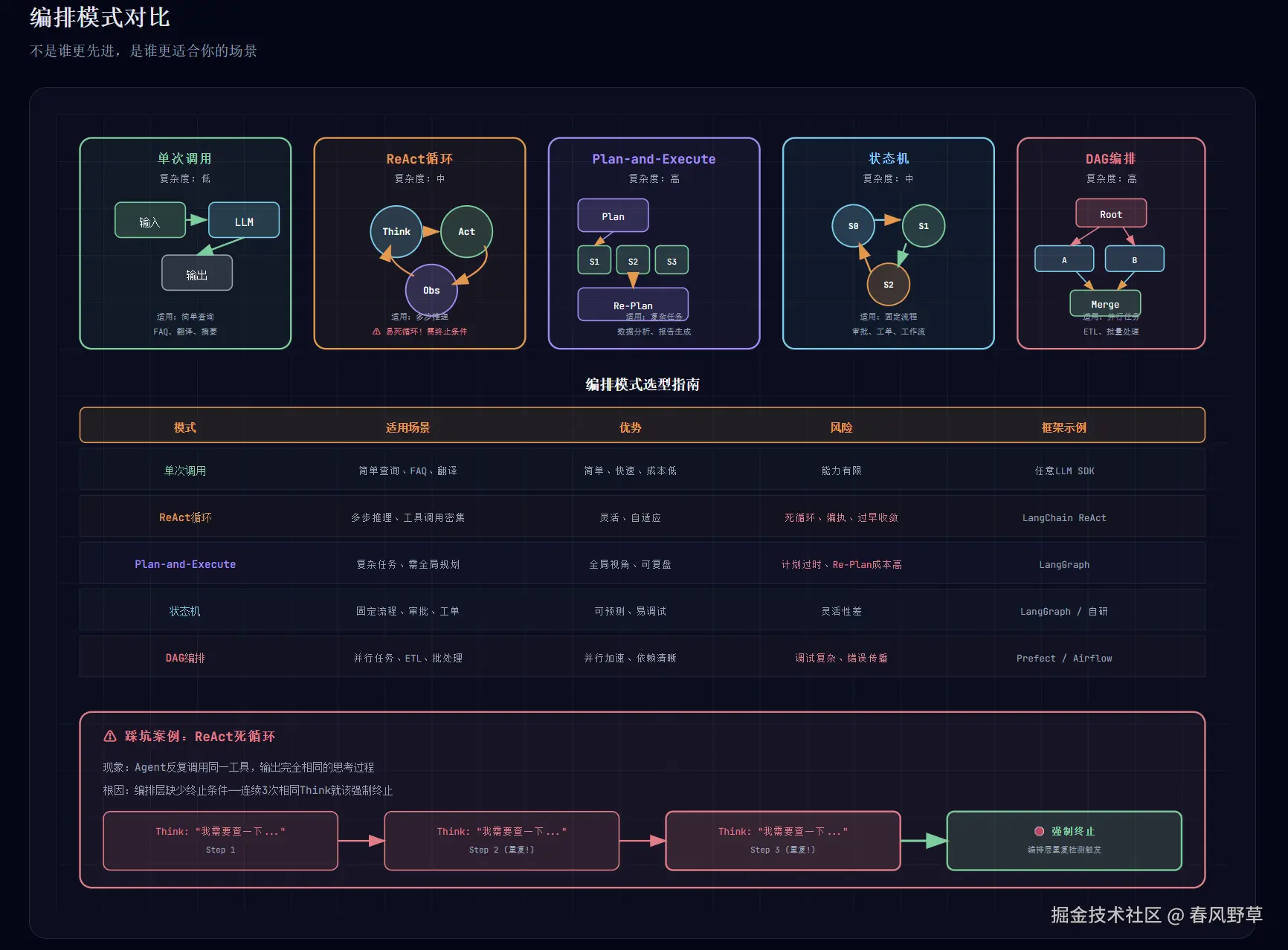Click the 并行加速、依赖清晰 cell
Image resolution: width=1288 pixels, height=950 pixels.
(631, 658)
